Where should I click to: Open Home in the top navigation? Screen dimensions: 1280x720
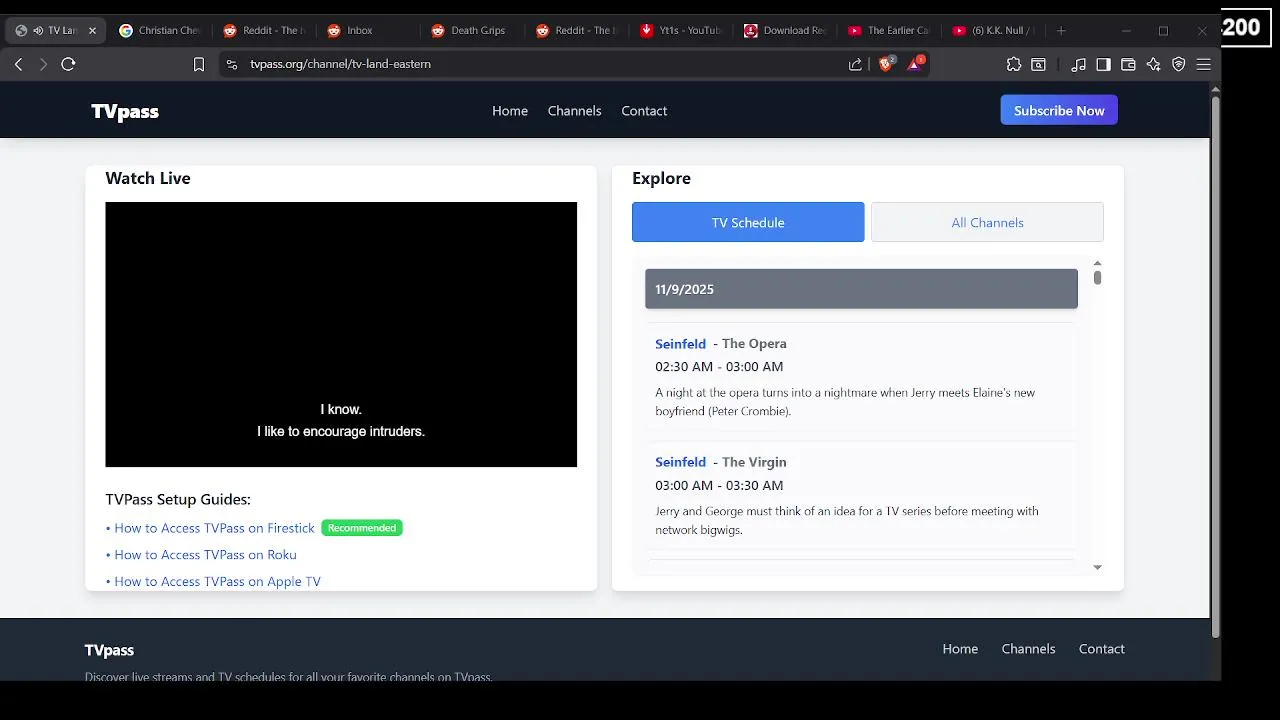[510, 111]
